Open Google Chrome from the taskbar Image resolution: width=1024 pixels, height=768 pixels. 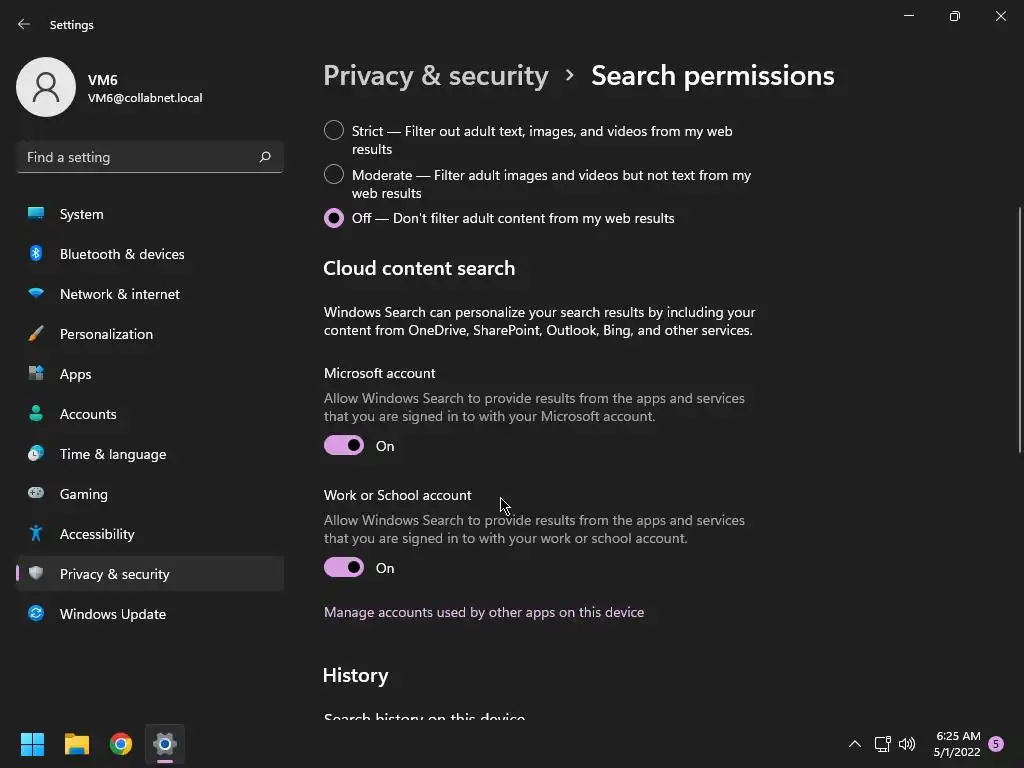click(x=121, y=744)
